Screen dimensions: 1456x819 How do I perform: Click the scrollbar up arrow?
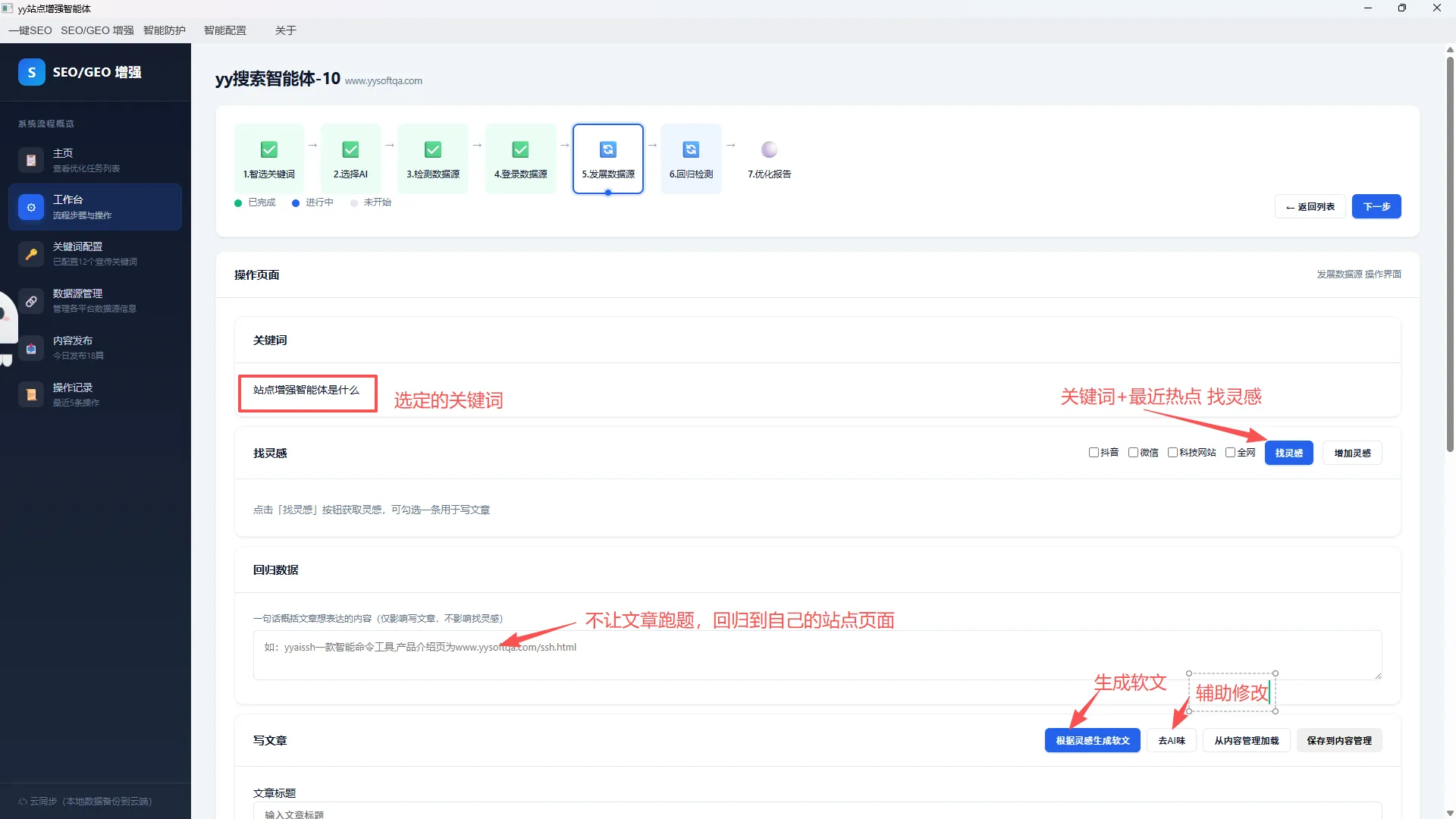click(1450, 50)
